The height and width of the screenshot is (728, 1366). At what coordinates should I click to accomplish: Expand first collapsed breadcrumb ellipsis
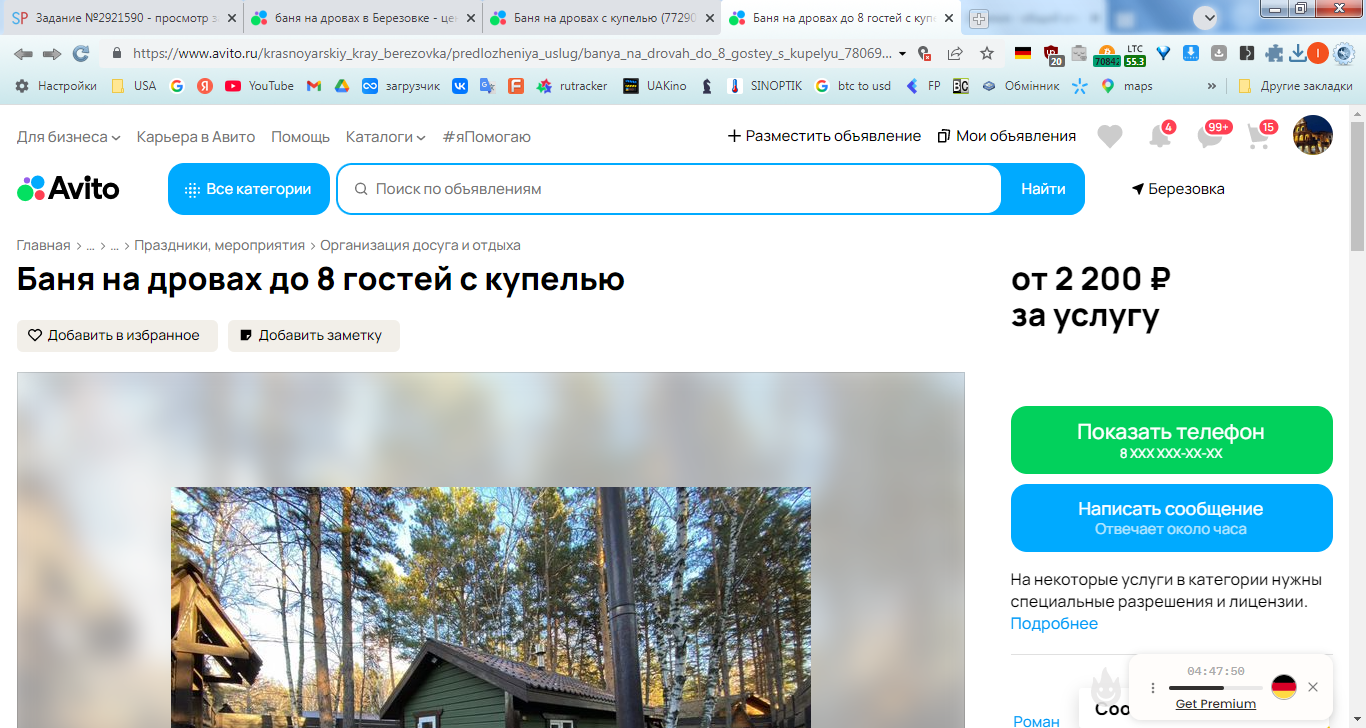click(90, 245)
